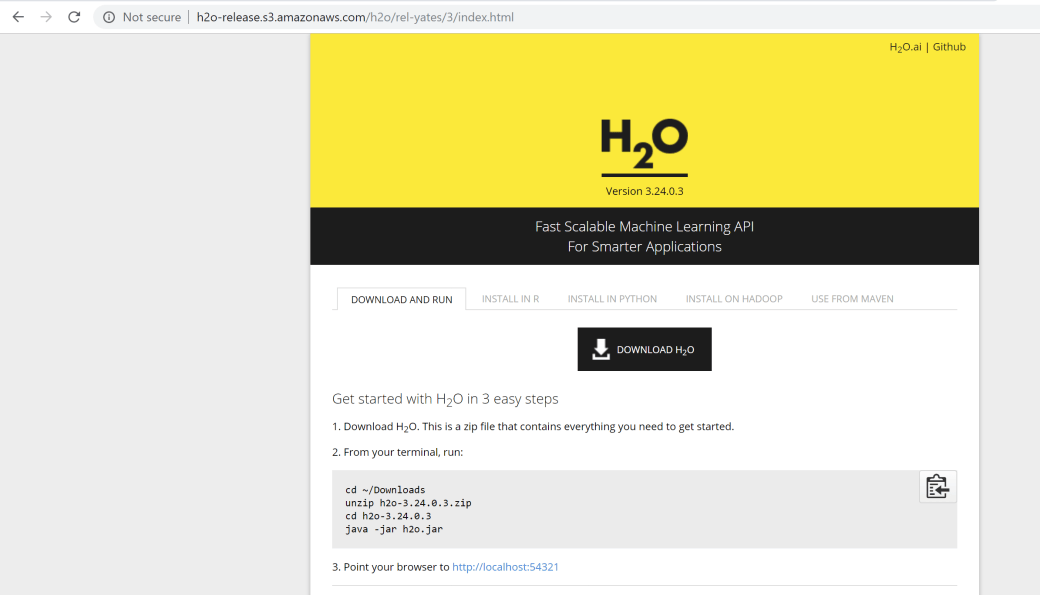Click 'Fast Scalable Machine Learning API' tagline

[644, 226]
